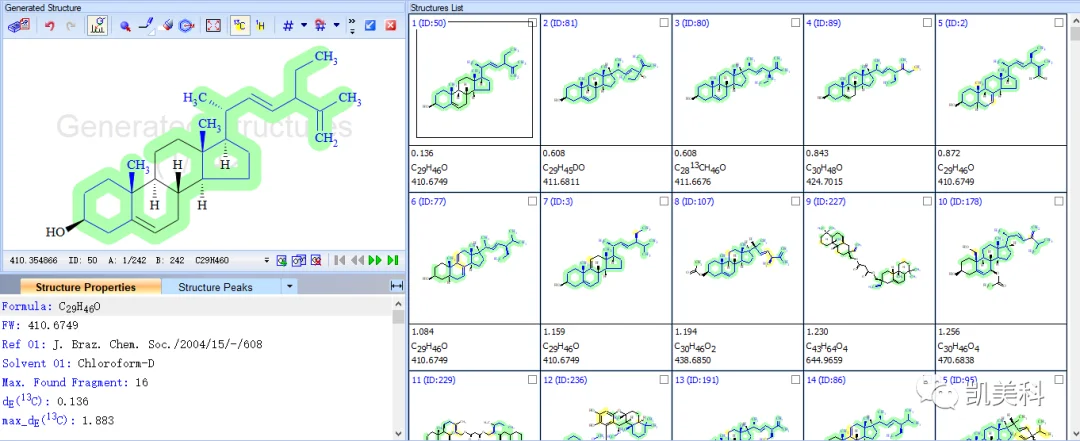Check the box for structure 11 (ID:229)
Screen dimensions: 1080x441
(x=532, y=380)
